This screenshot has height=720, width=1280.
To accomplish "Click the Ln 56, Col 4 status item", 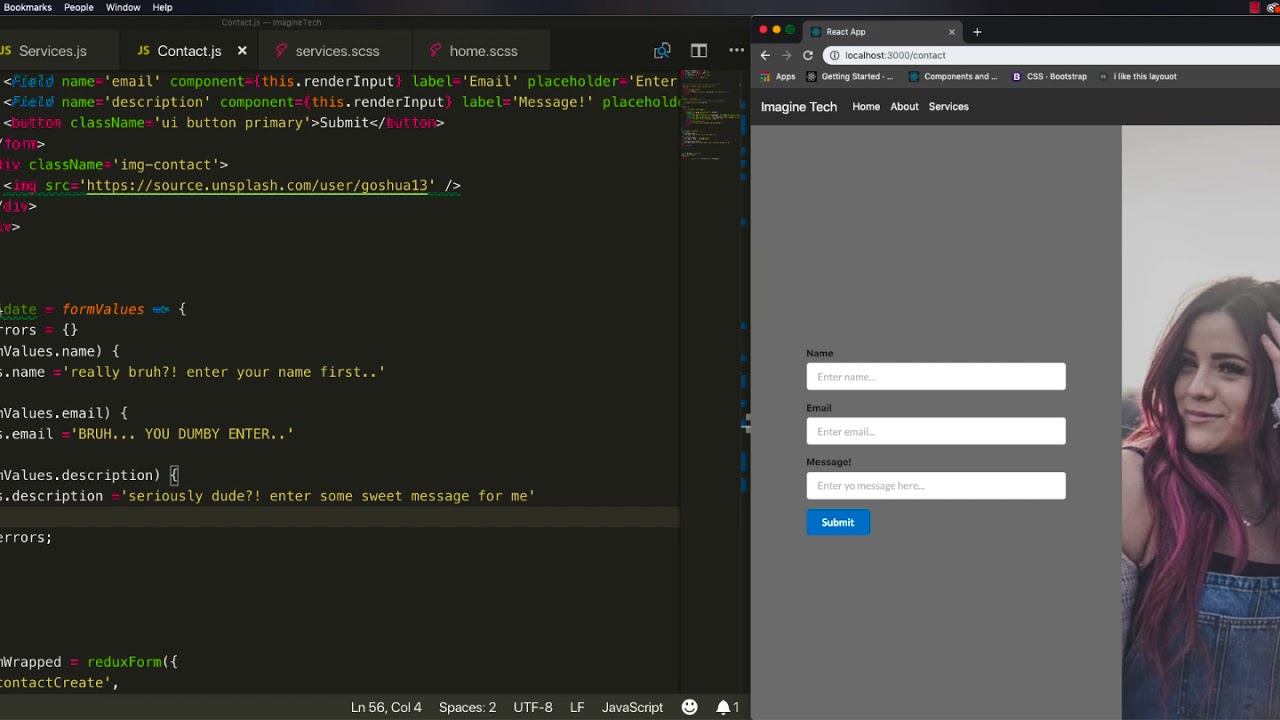I will (x=386, y=707).
